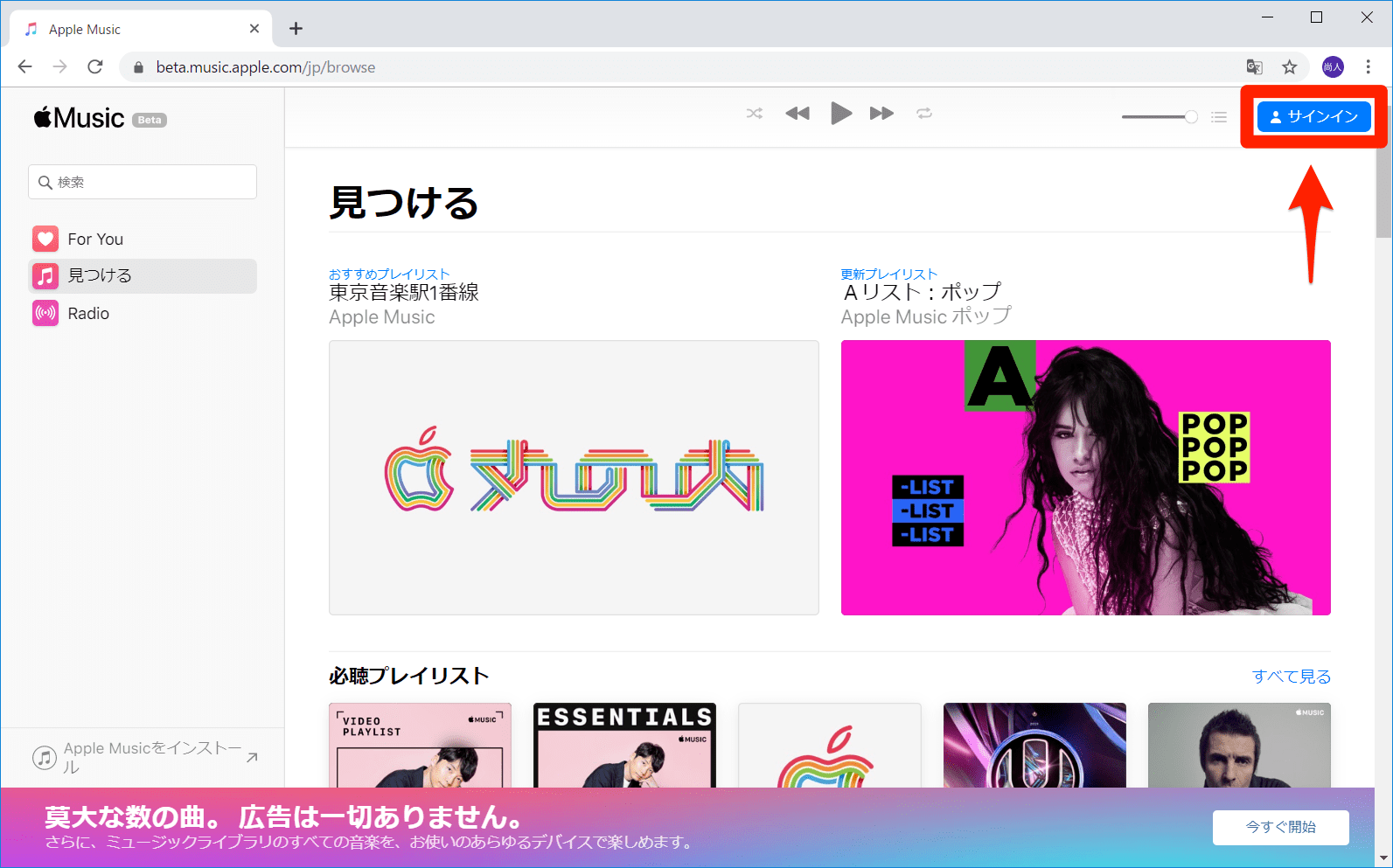Open the purple ULTRA-style playlist thumbnail
1393x868 pixels.
[1034, 745]
